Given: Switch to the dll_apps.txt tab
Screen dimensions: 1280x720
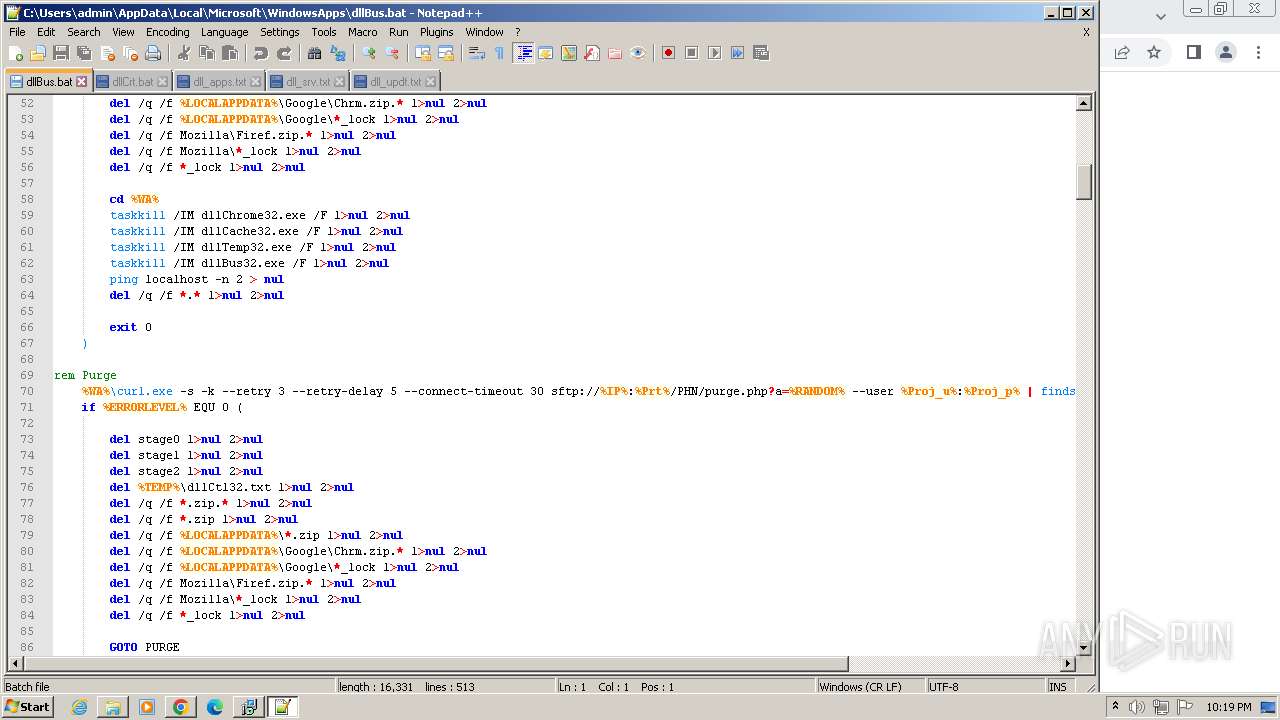Looking at the screenshot, I should 219,82.
